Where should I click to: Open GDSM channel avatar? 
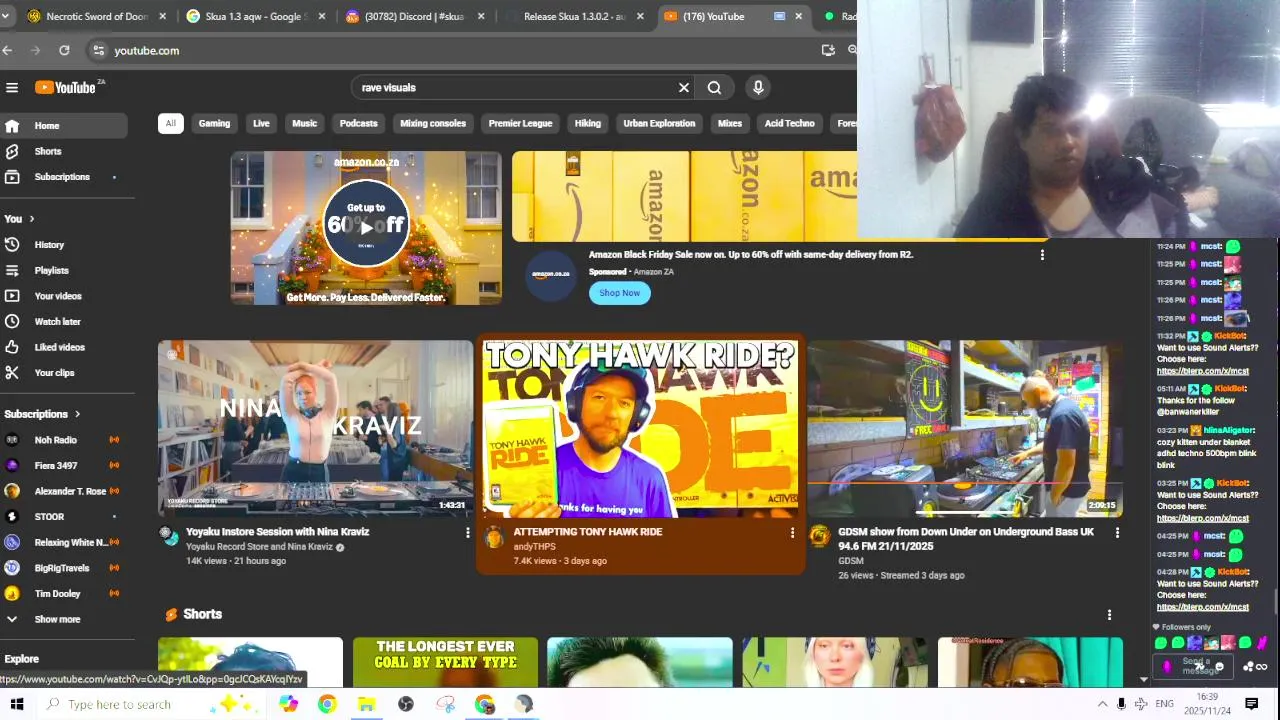pos(819,538)
